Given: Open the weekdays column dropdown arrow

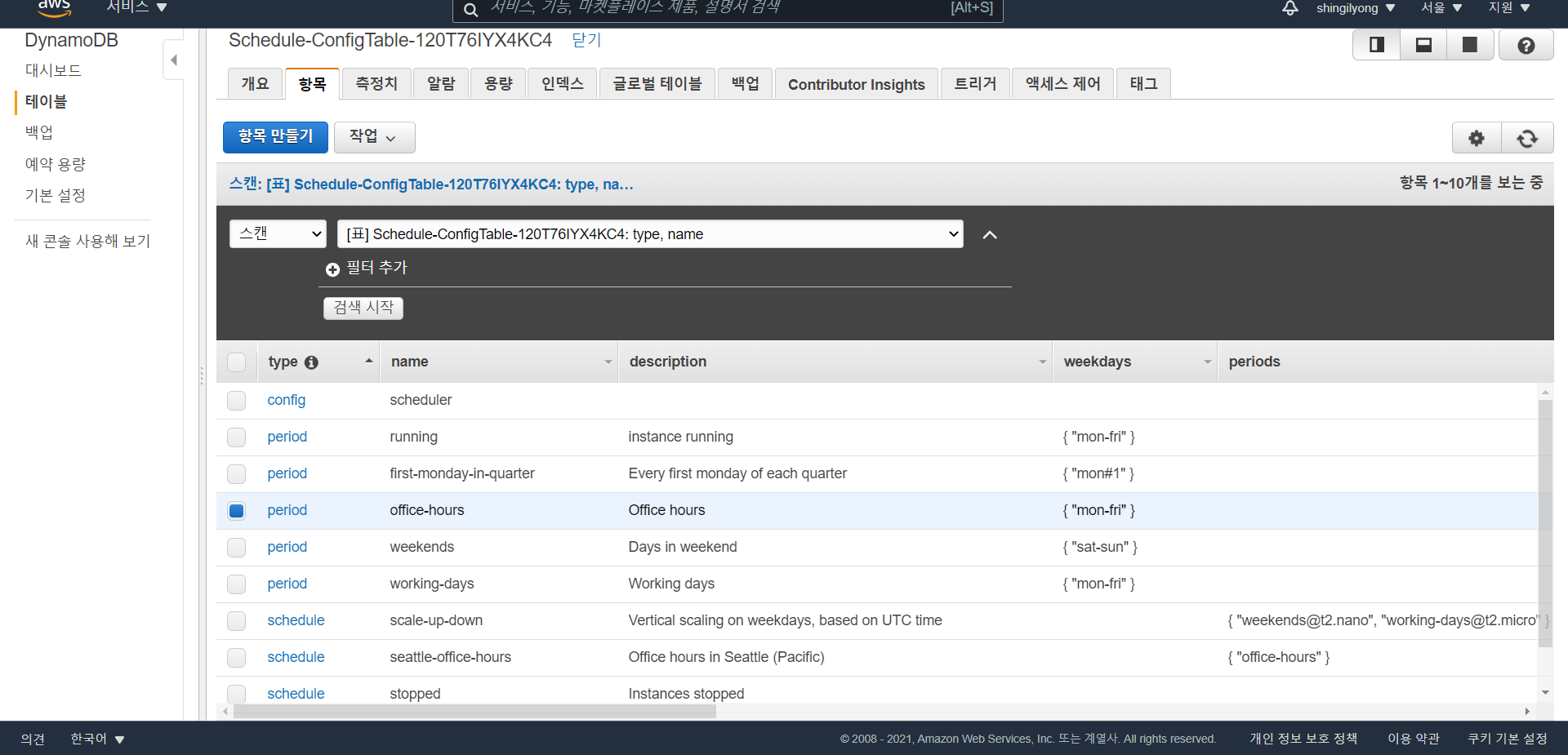Looking at the screenshot, I should tap(1208, 362).
